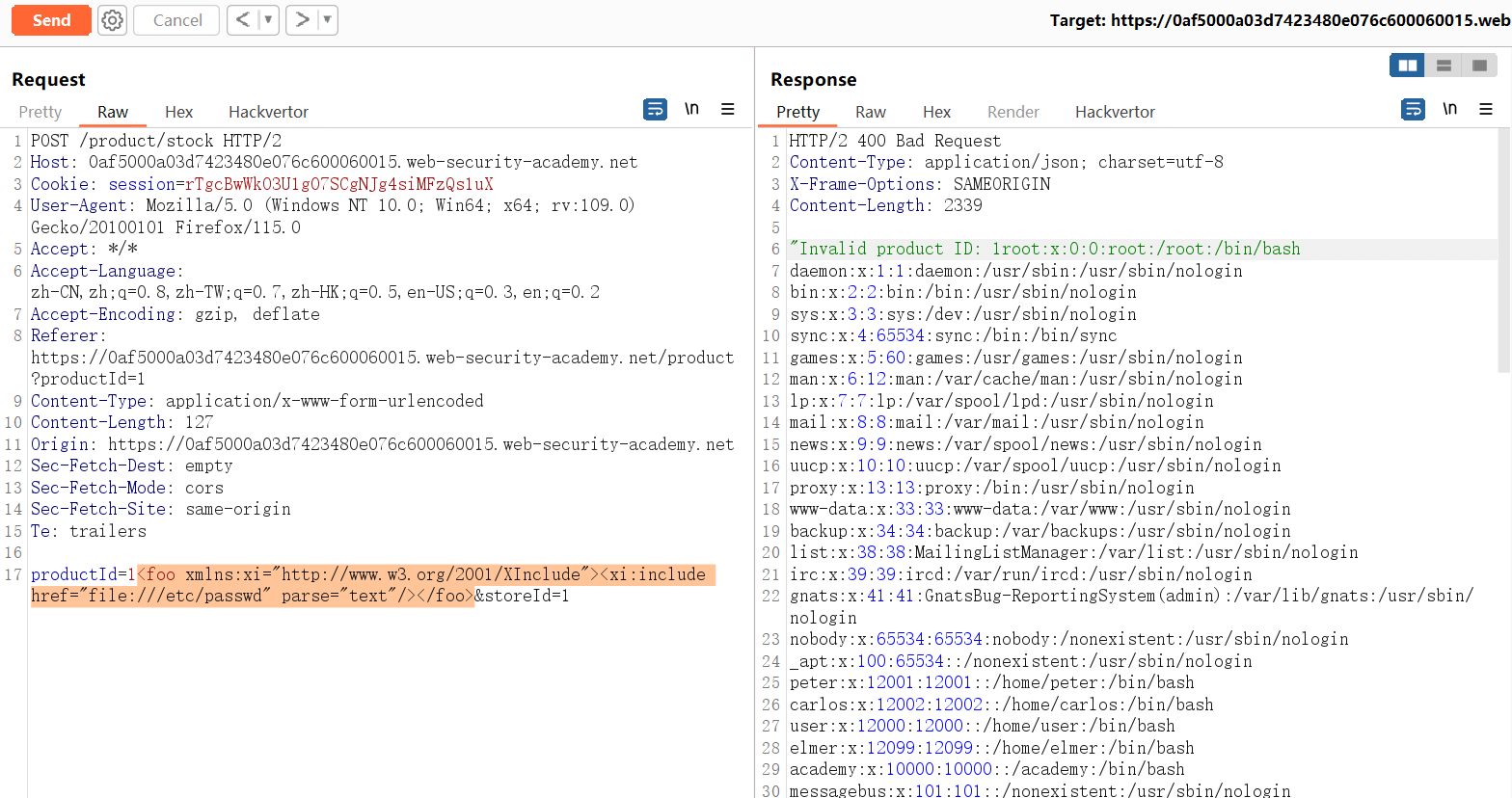Open Render tab in Response panel

point(1013,112)
